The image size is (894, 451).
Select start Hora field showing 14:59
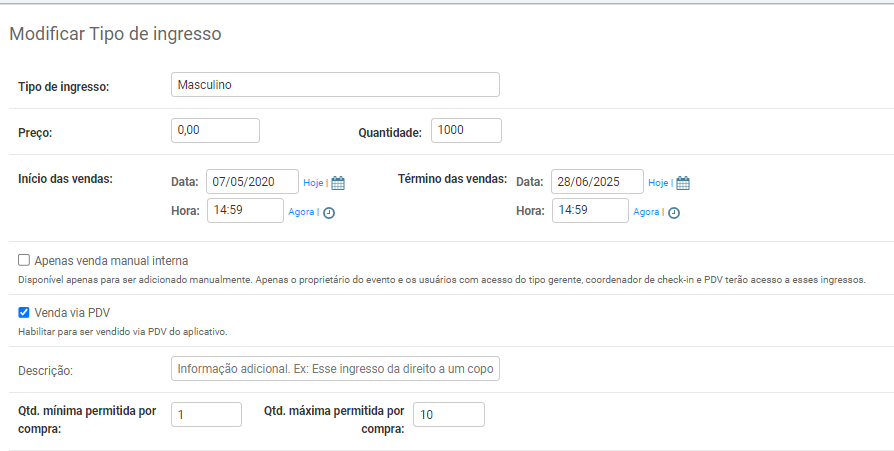[x=245, y=210]
